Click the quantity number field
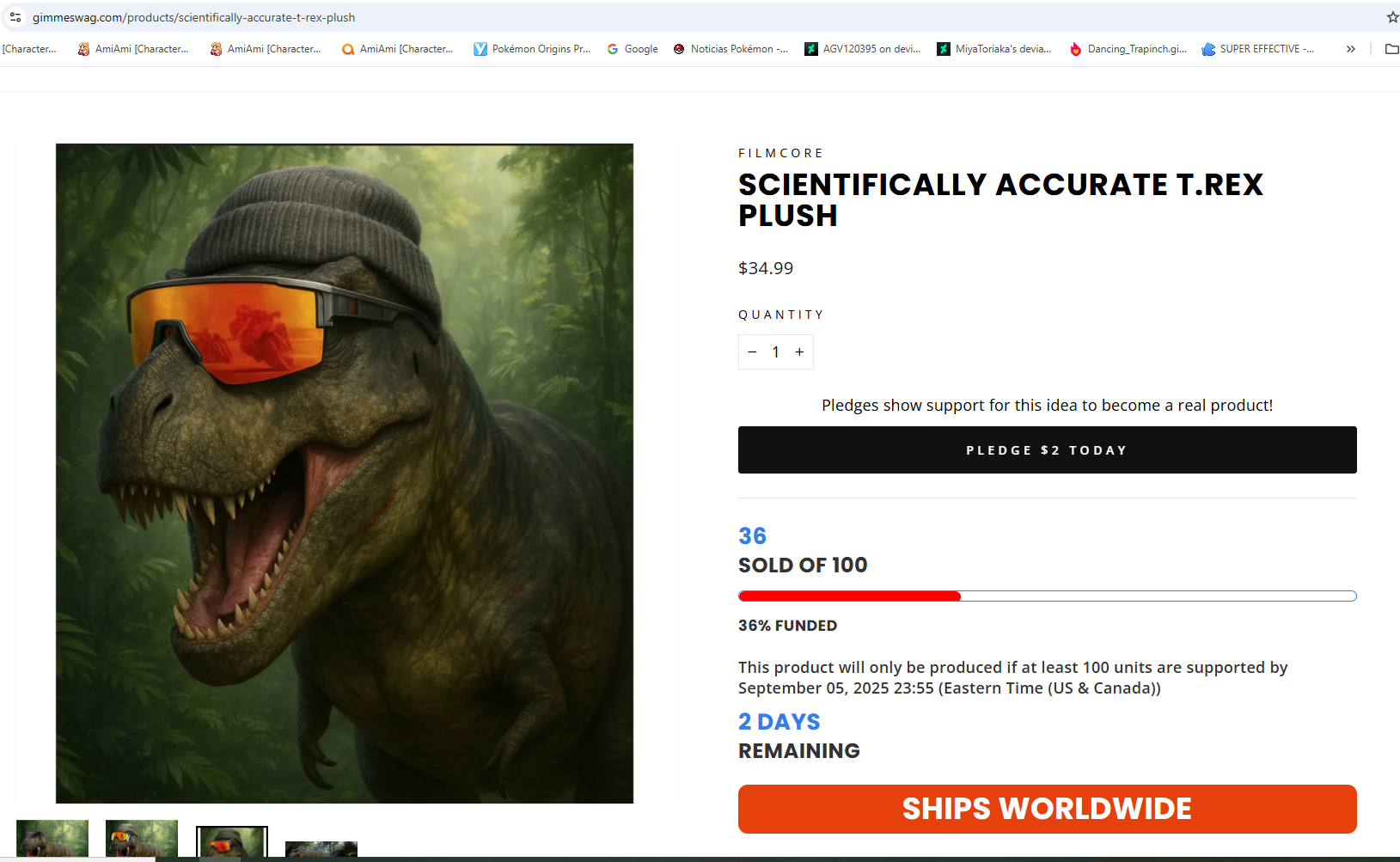 click(775, 352)
